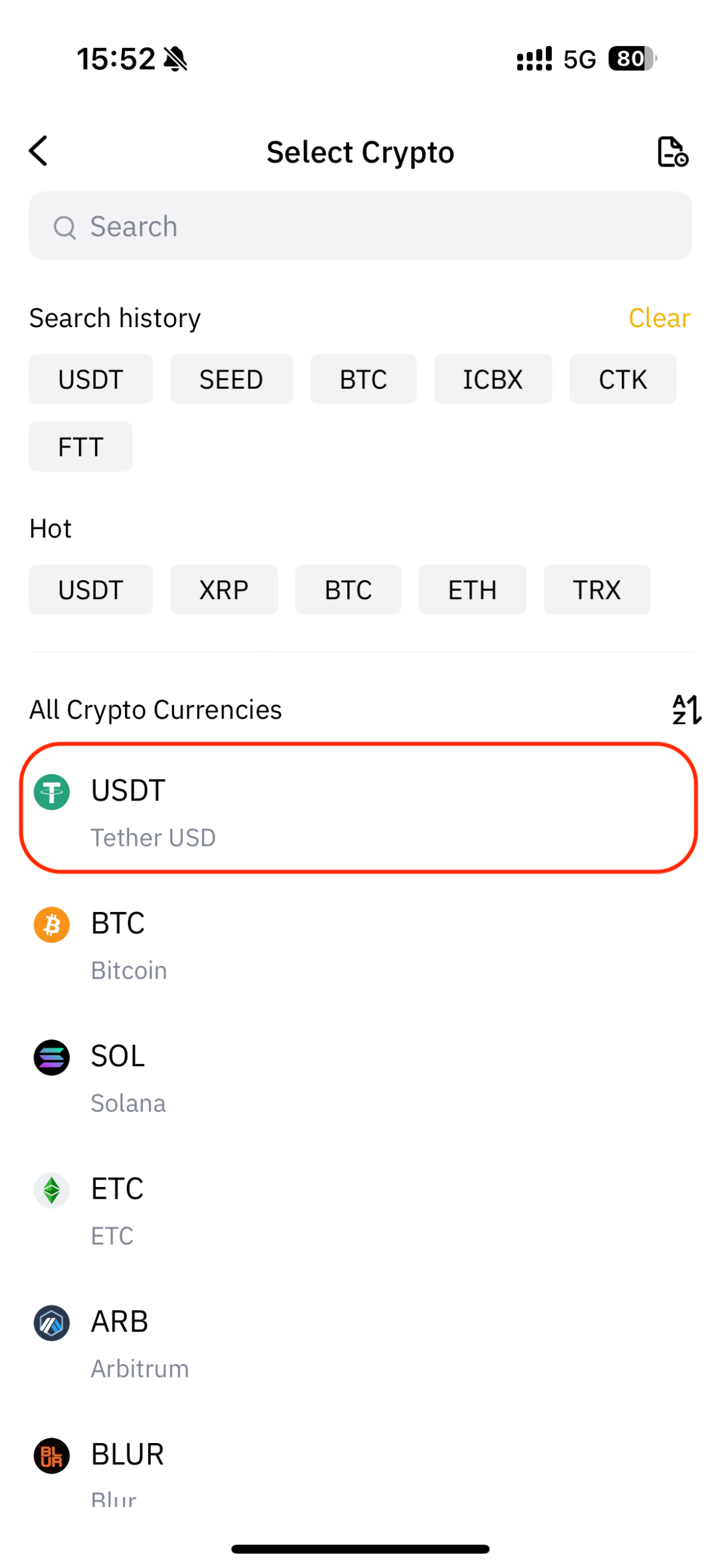Pick FTT from search history

tap(80, 447)
